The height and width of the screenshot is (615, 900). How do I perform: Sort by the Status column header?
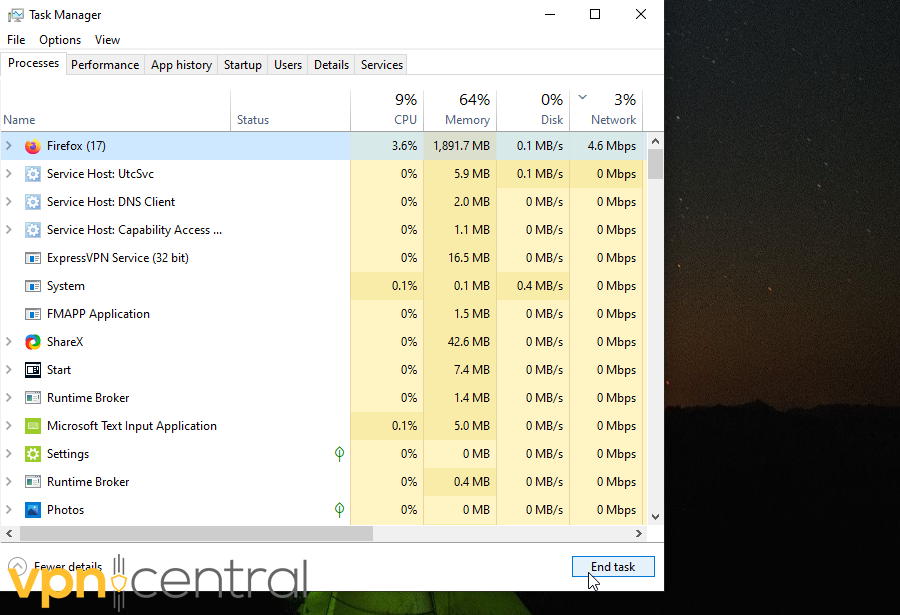pos(290,111)
